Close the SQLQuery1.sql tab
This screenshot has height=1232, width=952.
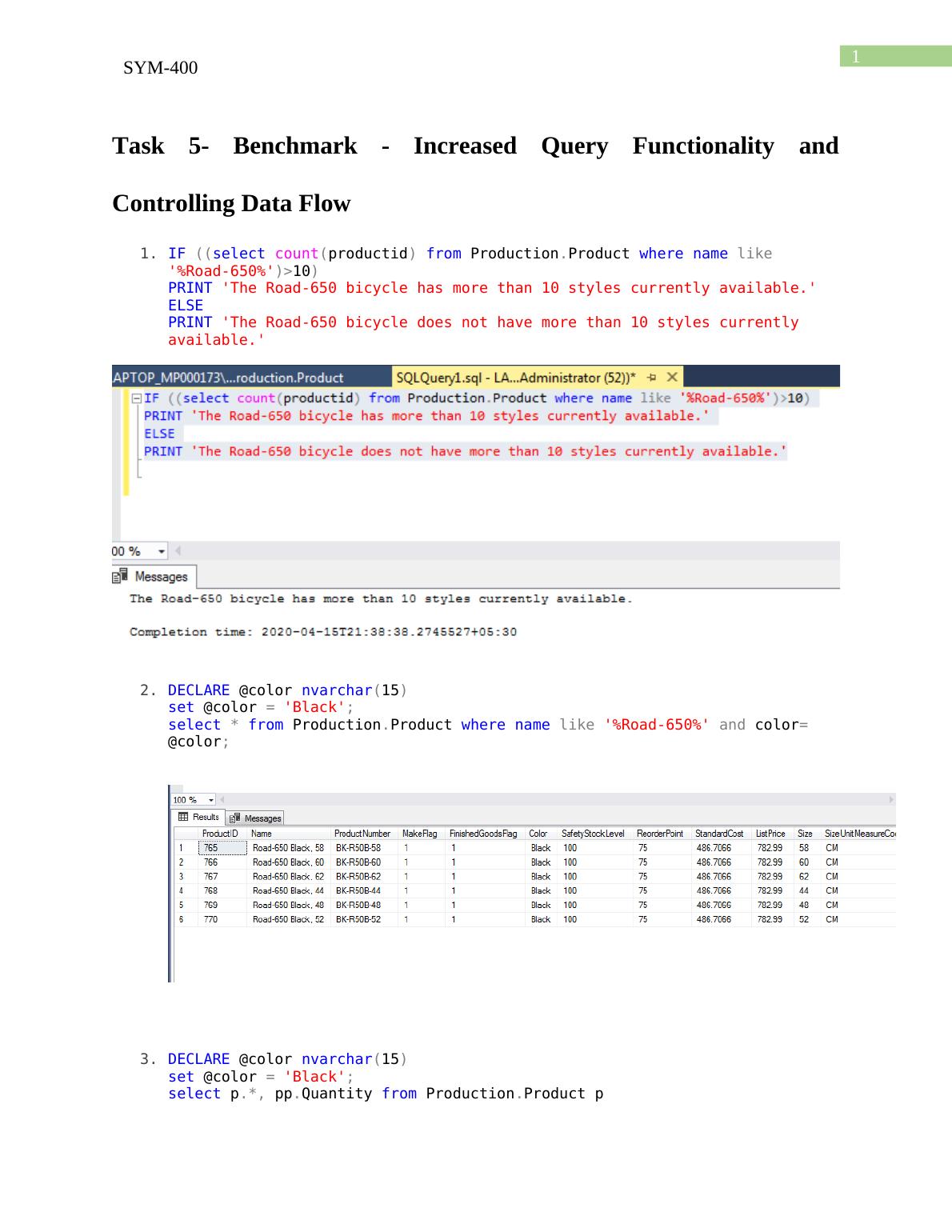tap(672, 377)
